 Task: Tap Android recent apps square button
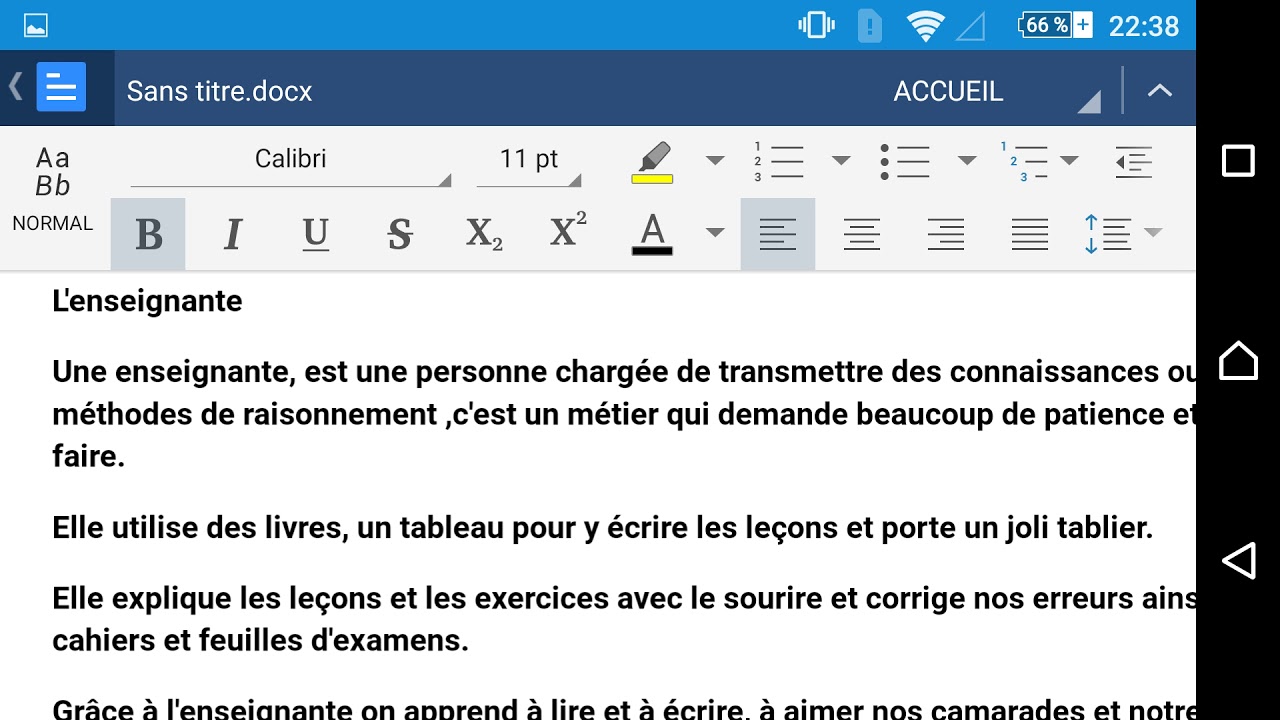[1238, 161]
